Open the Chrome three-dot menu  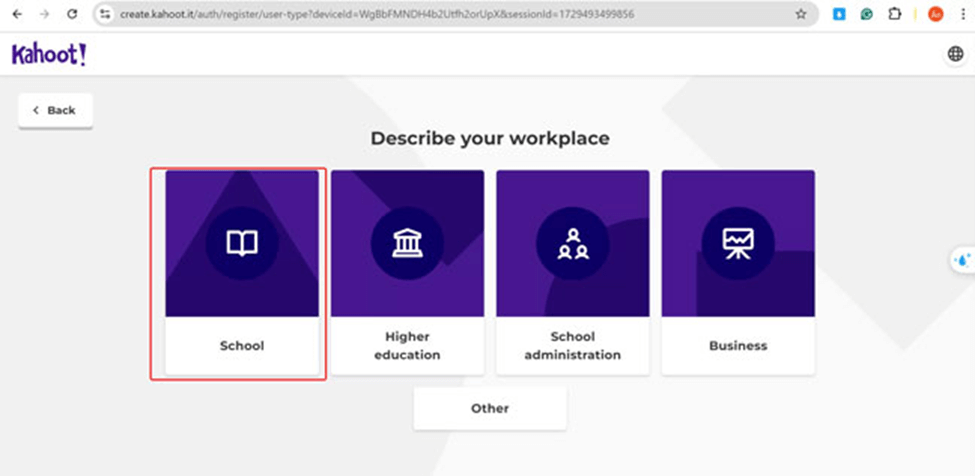[x=963, y=14]
